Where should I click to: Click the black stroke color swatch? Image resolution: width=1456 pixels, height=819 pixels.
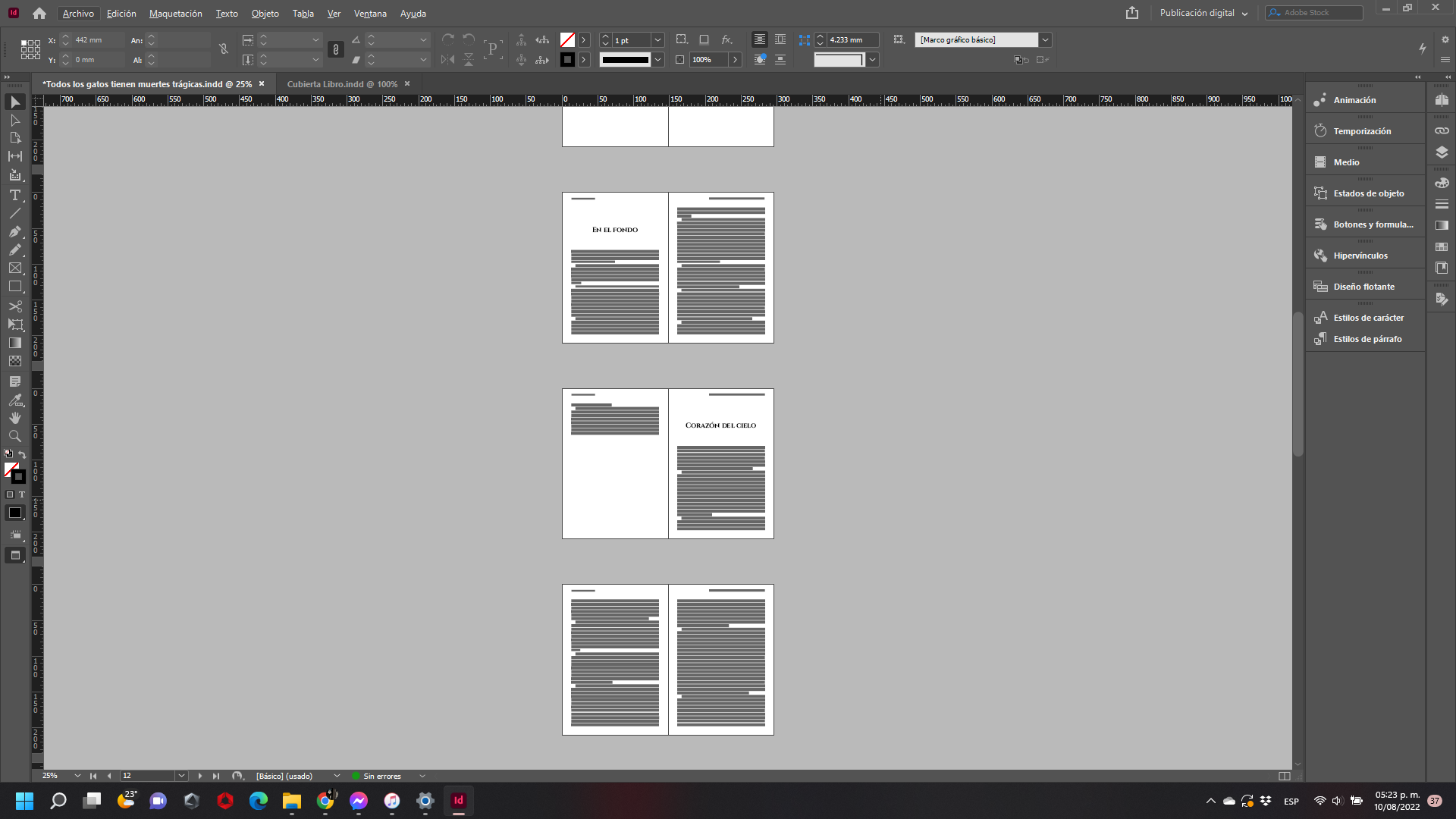pyautogui.click(x=567, y=60)
